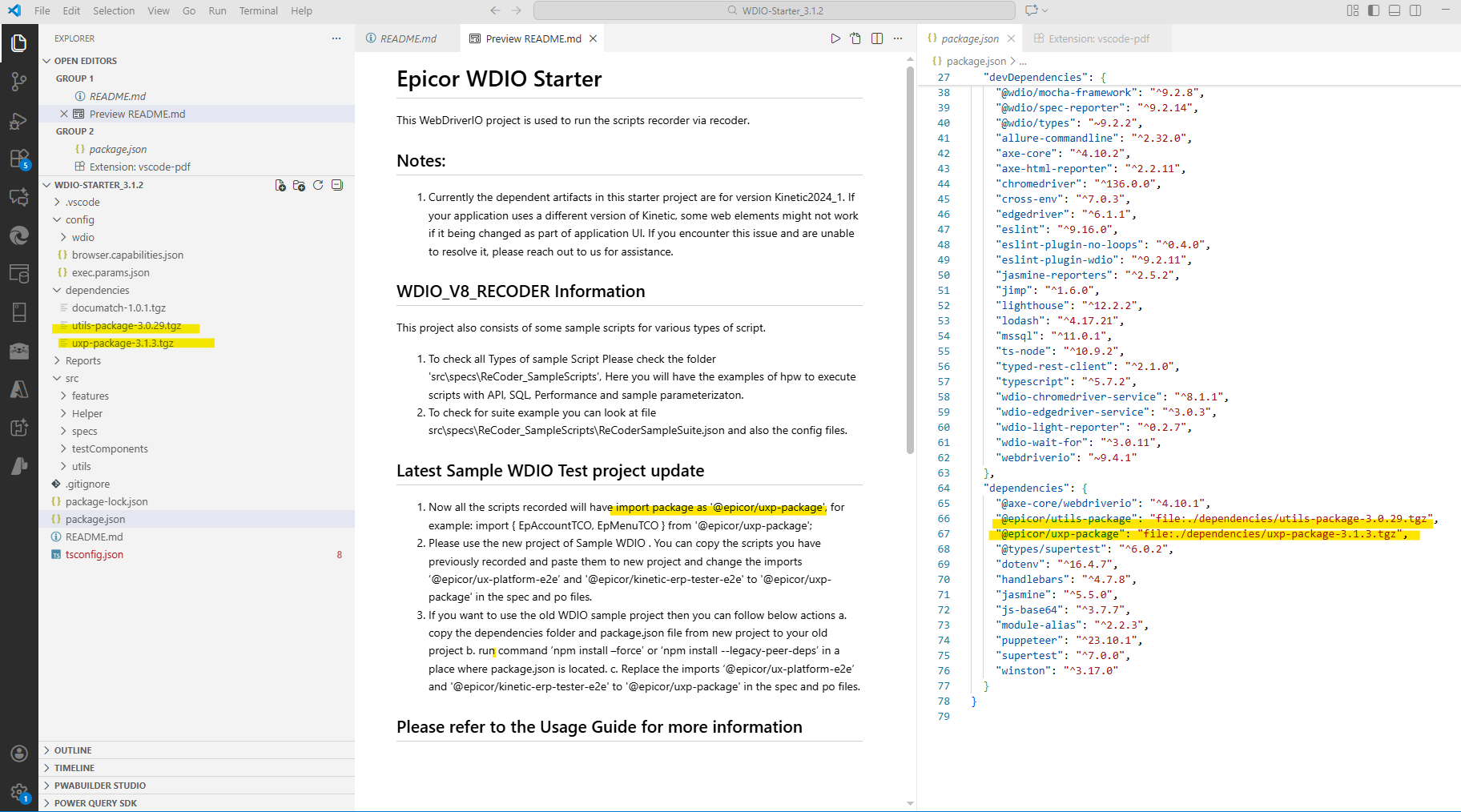Open the Source Control view
Image resolution: width=1461 pixels, height=812 pixels.
pyautogui.click(x=18, y=81)
